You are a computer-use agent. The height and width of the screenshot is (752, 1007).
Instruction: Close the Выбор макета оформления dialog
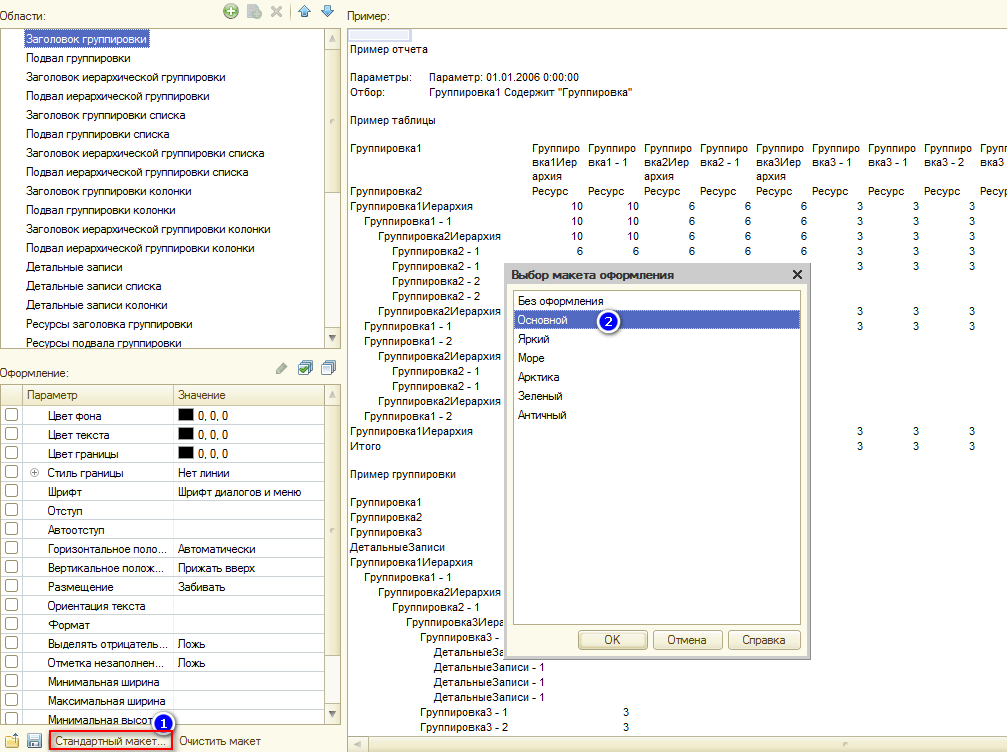tap(797, 274)
